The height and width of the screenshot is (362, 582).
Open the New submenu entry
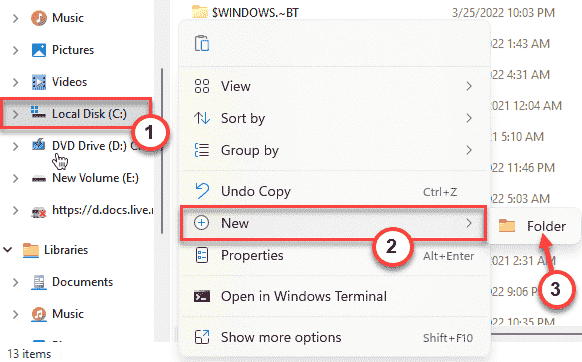(x=333, y=223)
